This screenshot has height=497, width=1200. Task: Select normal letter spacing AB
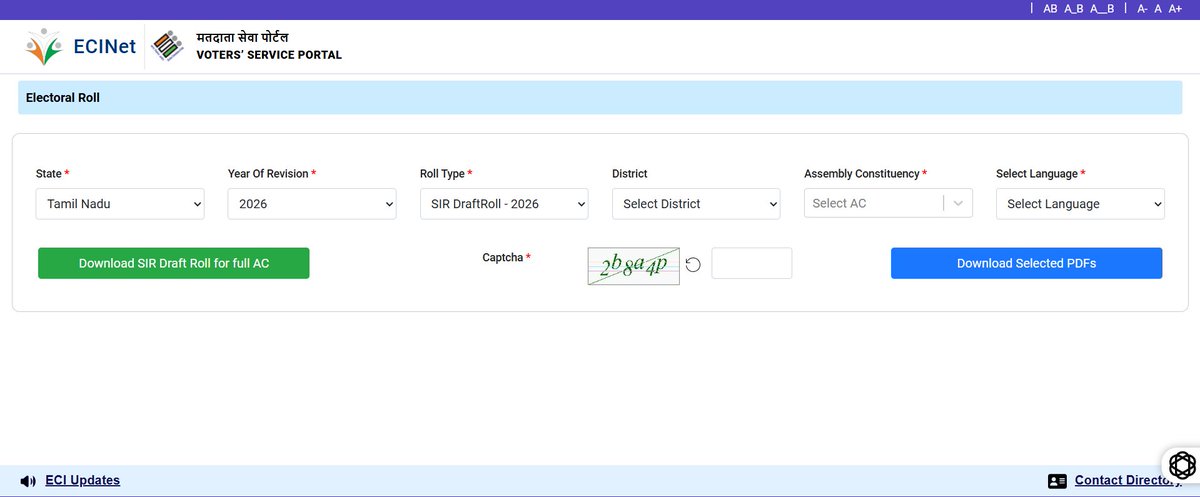[1050, 8]
